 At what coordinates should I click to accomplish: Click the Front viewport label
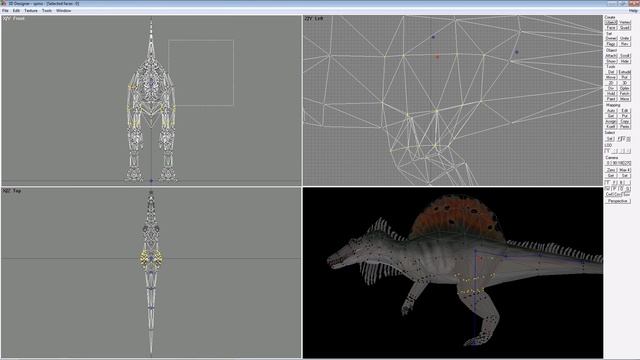point(14,18)
